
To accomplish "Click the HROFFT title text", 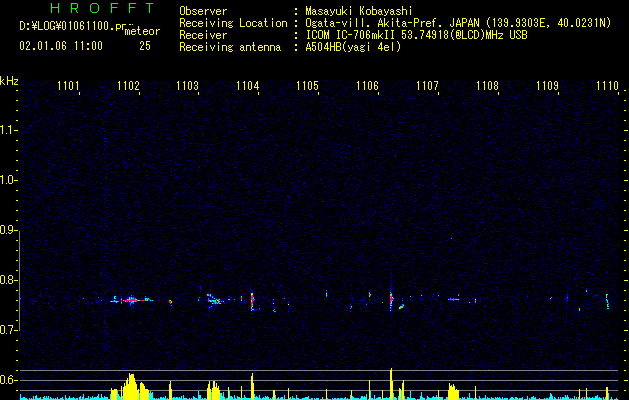I will coord(102,8).
